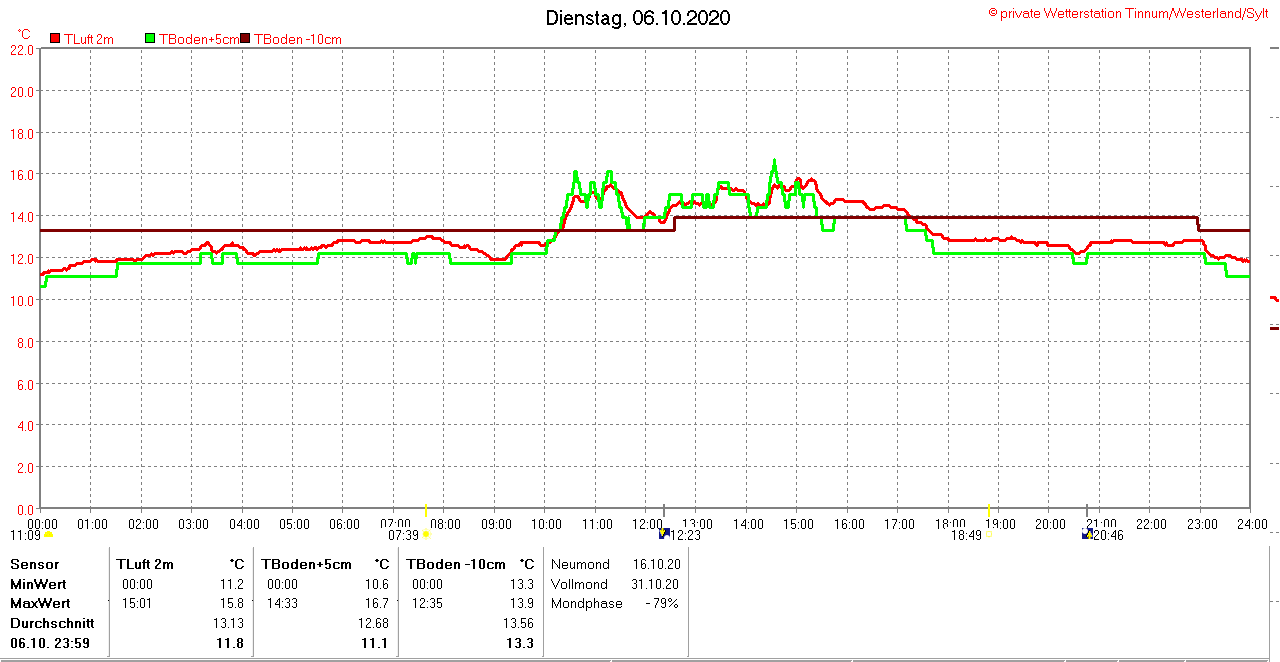This screenshot has height=662, width=1280.
Task: Click the TLuft 2m MaxWert value 15.8
Action: (x=231, y=603)
